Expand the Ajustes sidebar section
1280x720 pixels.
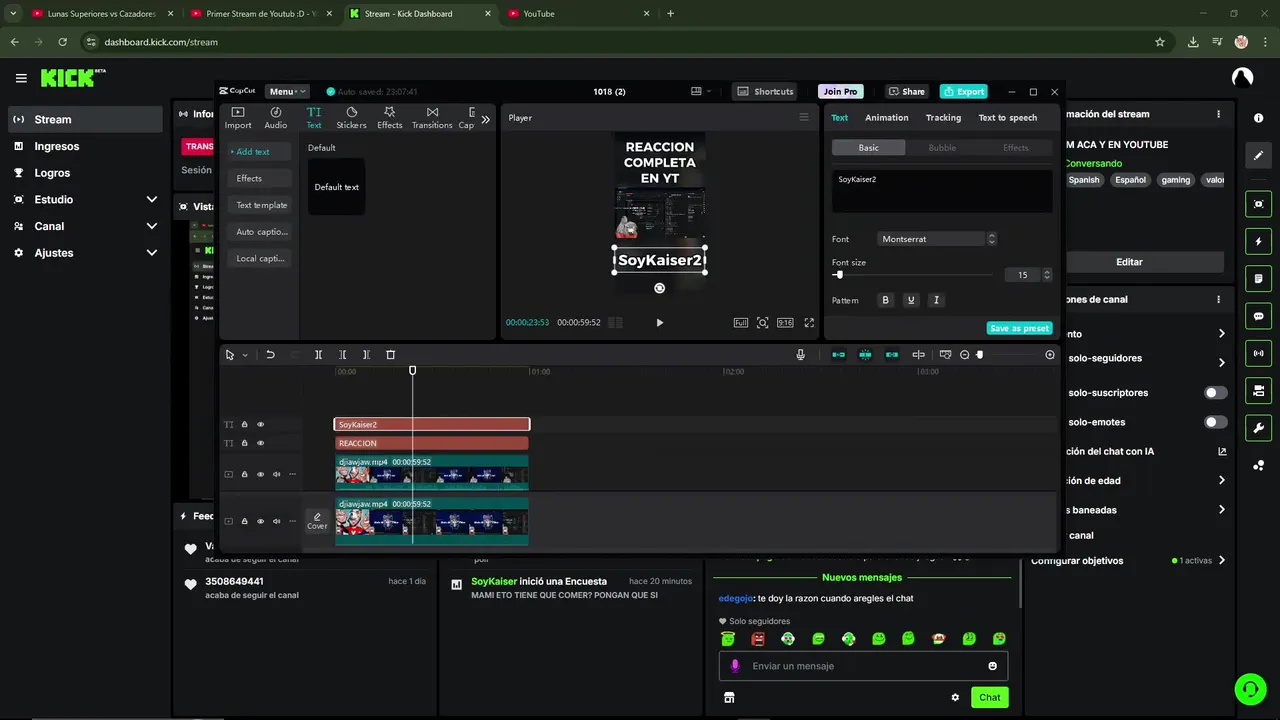click(x=151, y=253)
